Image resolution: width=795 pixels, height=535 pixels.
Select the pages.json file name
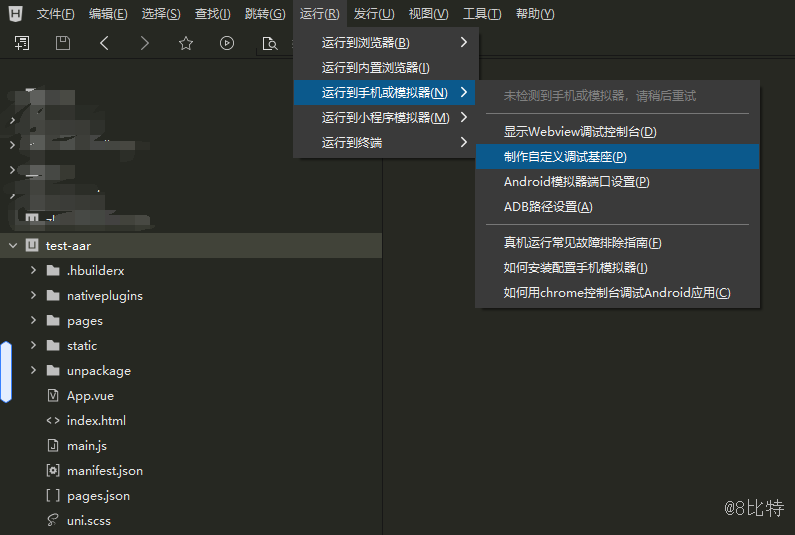98,496
